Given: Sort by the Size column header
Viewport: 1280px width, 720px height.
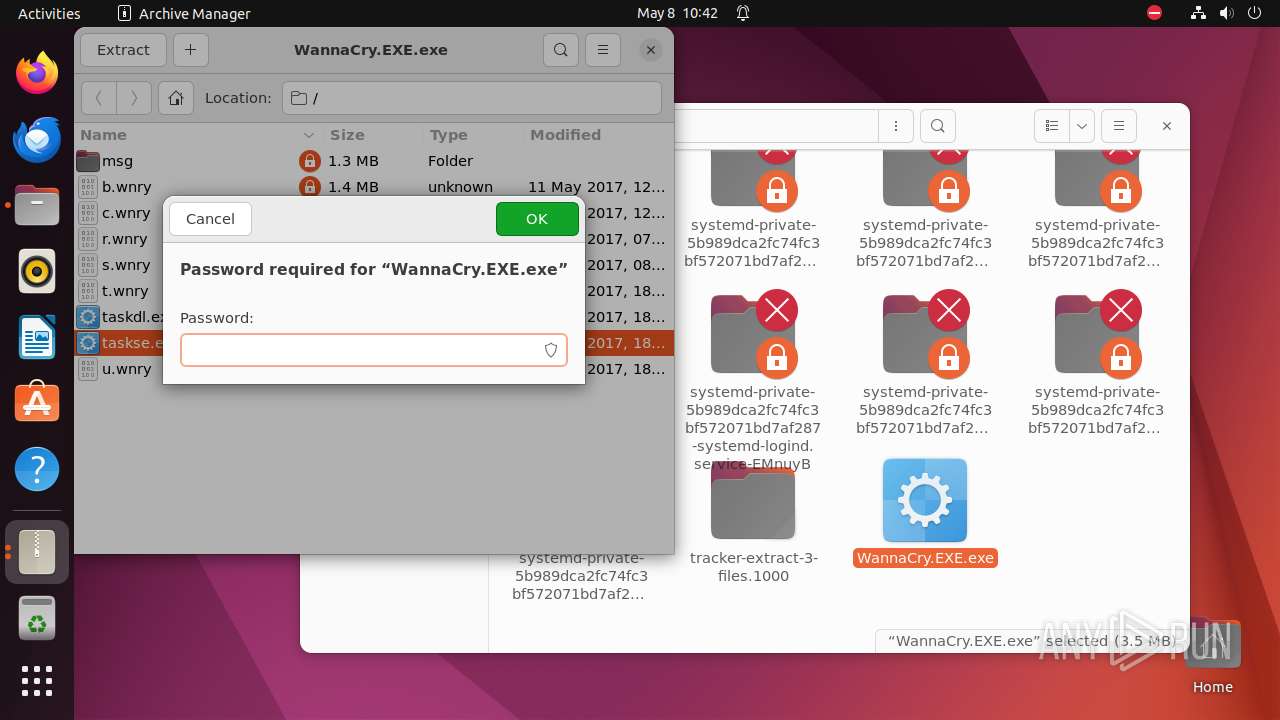Looking at the screenshot, I should (x=373, y=135).
